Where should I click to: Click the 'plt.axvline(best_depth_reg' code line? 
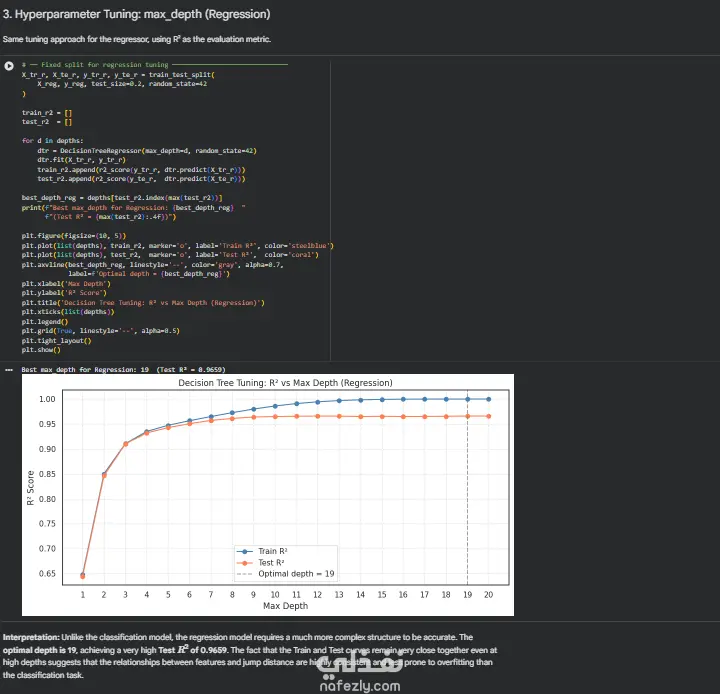coord(152,265)
